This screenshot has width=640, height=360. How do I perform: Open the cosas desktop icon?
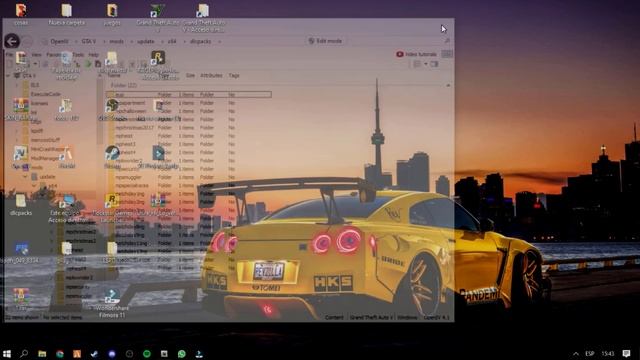(21, 14)
